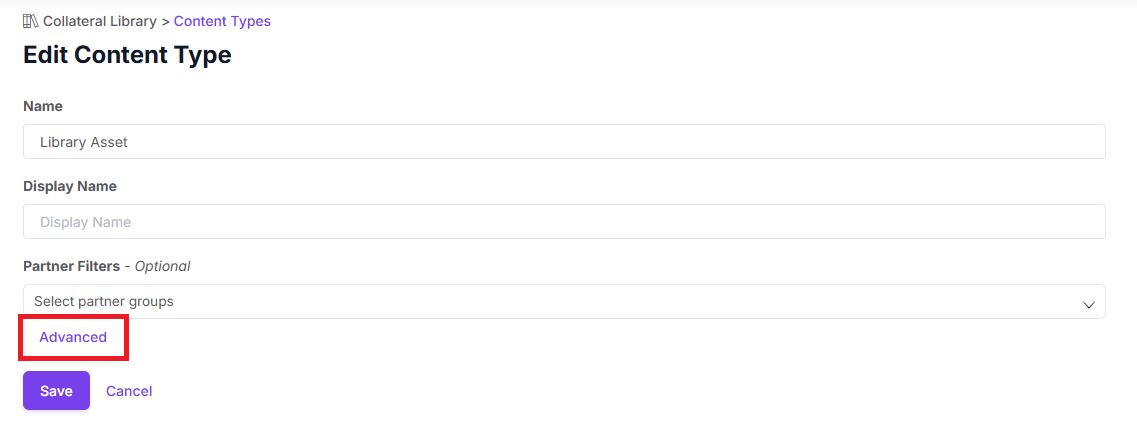Viewport: 1137px width, 435px height.
Task: Click the Partner Filters label
Action: 71,266
